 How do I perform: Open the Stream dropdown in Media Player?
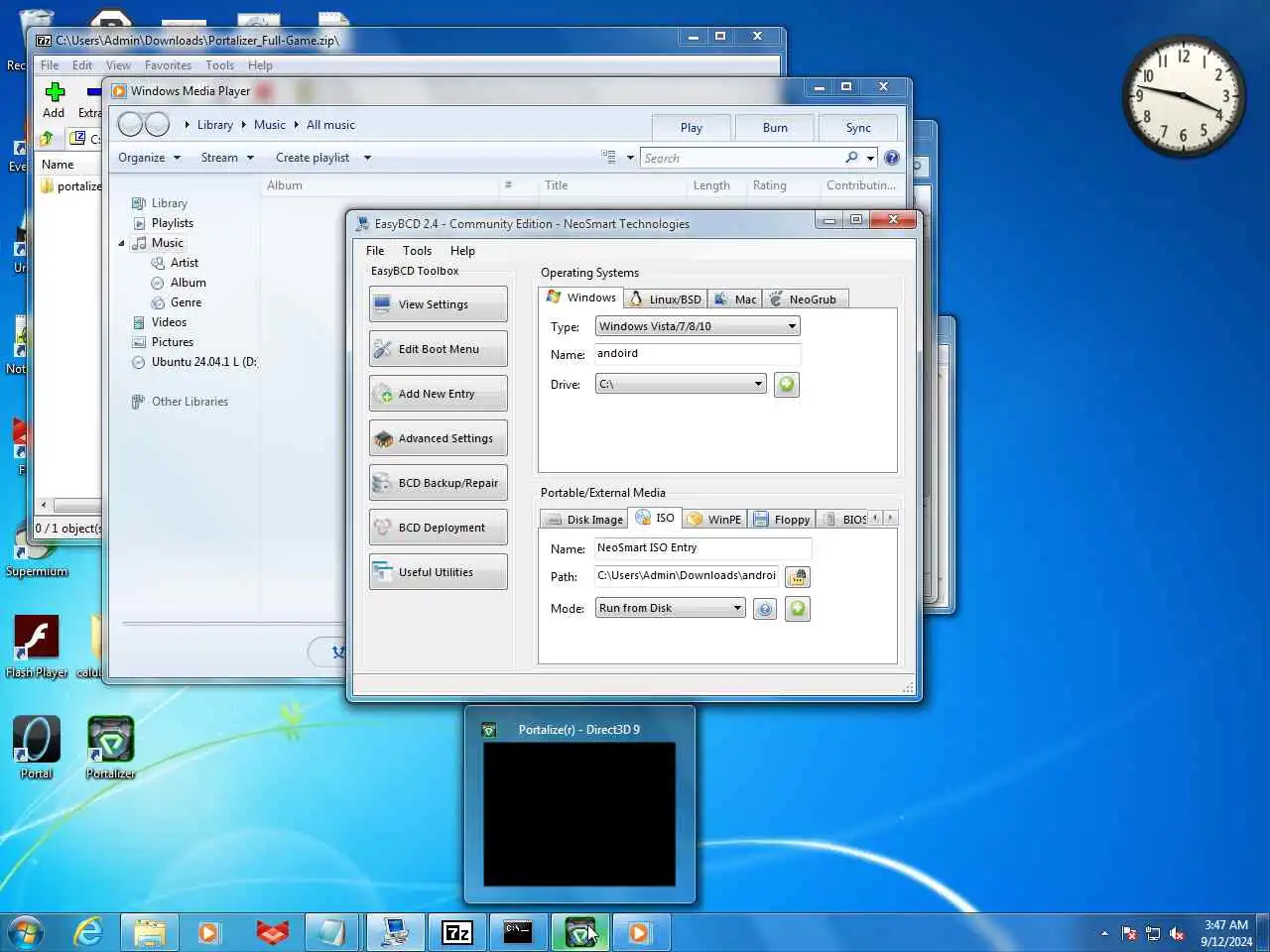pyautogui.click(x=227, y=158)
